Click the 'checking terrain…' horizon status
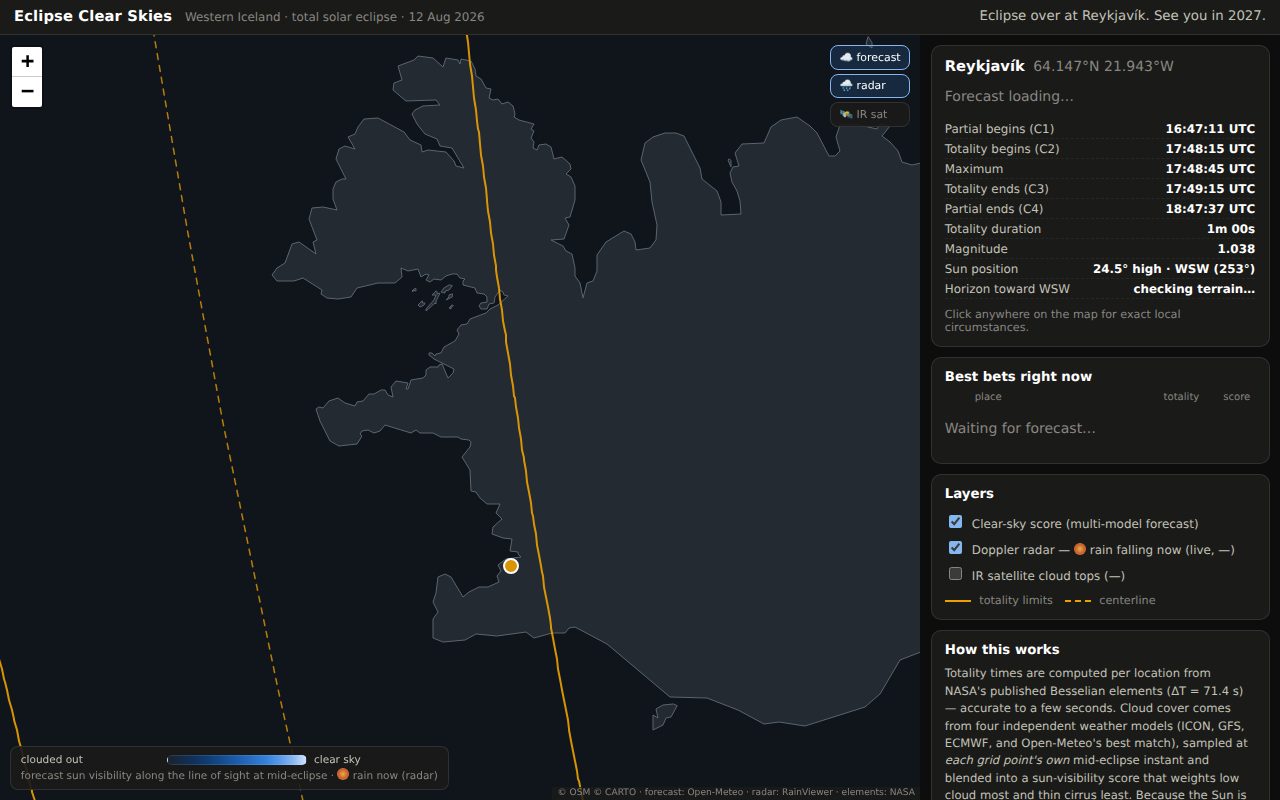Viewport: 1280px width, 800px height. pos(1194,289)
